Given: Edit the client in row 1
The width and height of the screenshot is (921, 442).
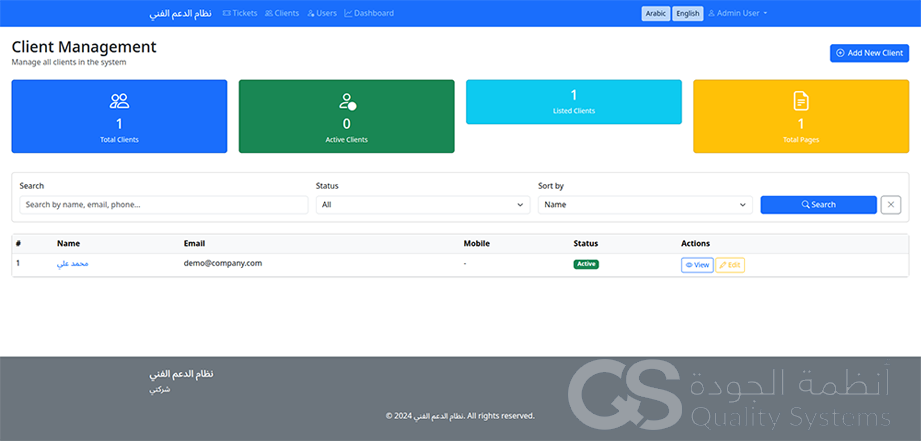Looking at the screenshot, I should point(730,265).
